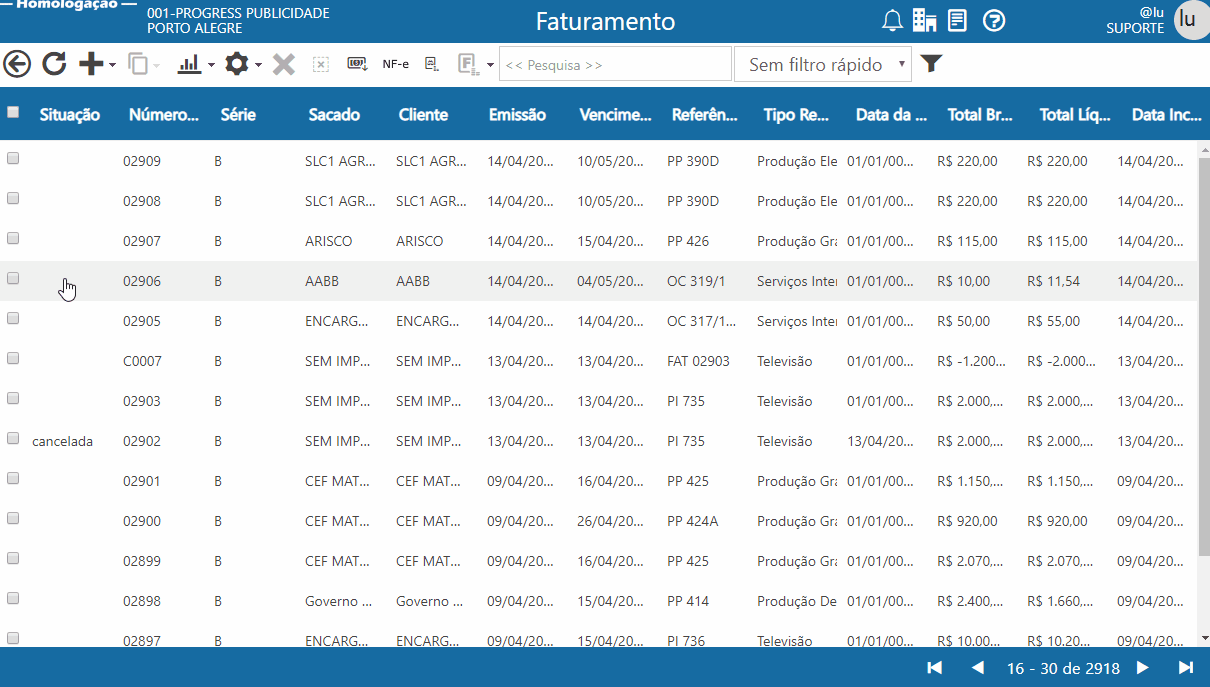Check the row checkbox for invoice 02909
This screenshot has height=687, width=1210.
click(13, 158)
